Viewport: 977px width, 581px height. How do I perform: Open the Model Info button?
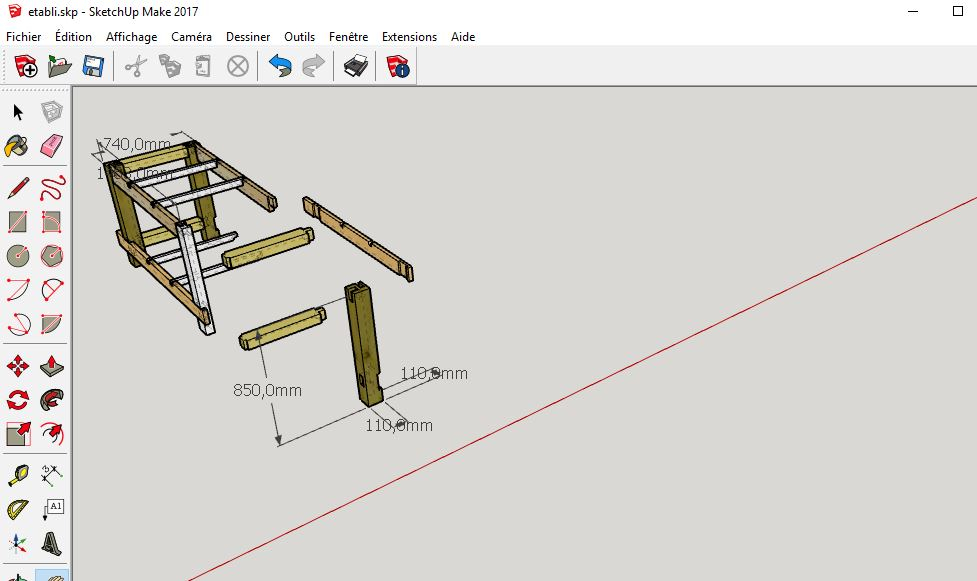click(x=398, y=67)
